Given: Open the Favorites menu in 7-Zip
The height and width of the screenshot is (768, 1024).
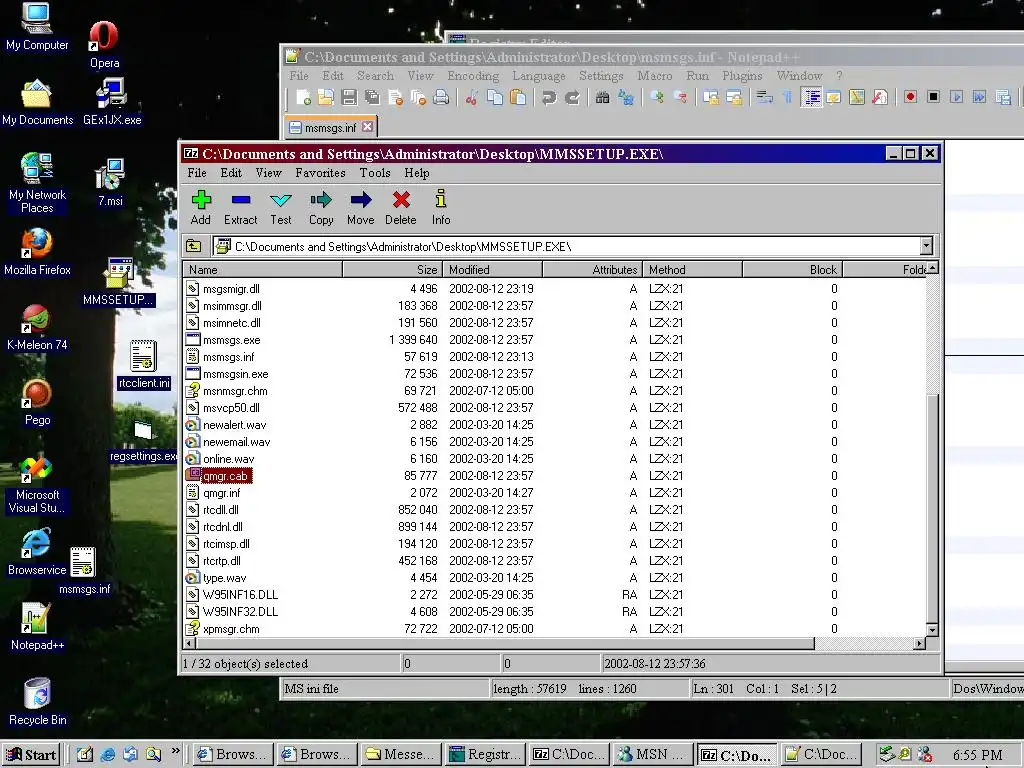Looking at the screenshot, I should pos(320,172).
